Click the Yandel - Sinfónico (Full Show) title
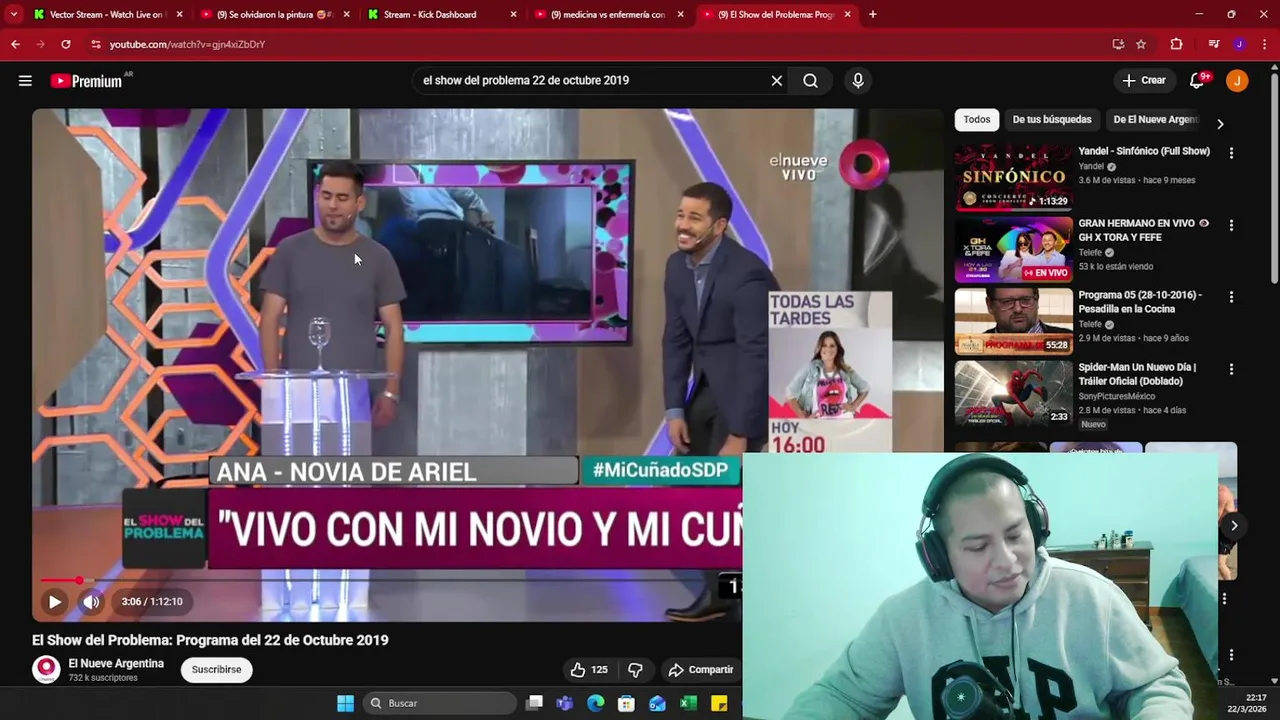Image resolution: width=1280 pixels, height=720 pixels. tap(1144, 152)
